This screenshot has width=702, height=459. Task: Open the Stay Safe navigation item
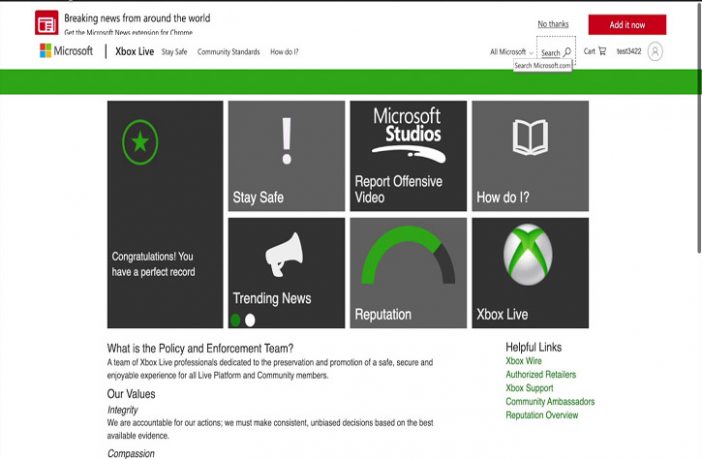pyautogui.click(x=174, y=52)
